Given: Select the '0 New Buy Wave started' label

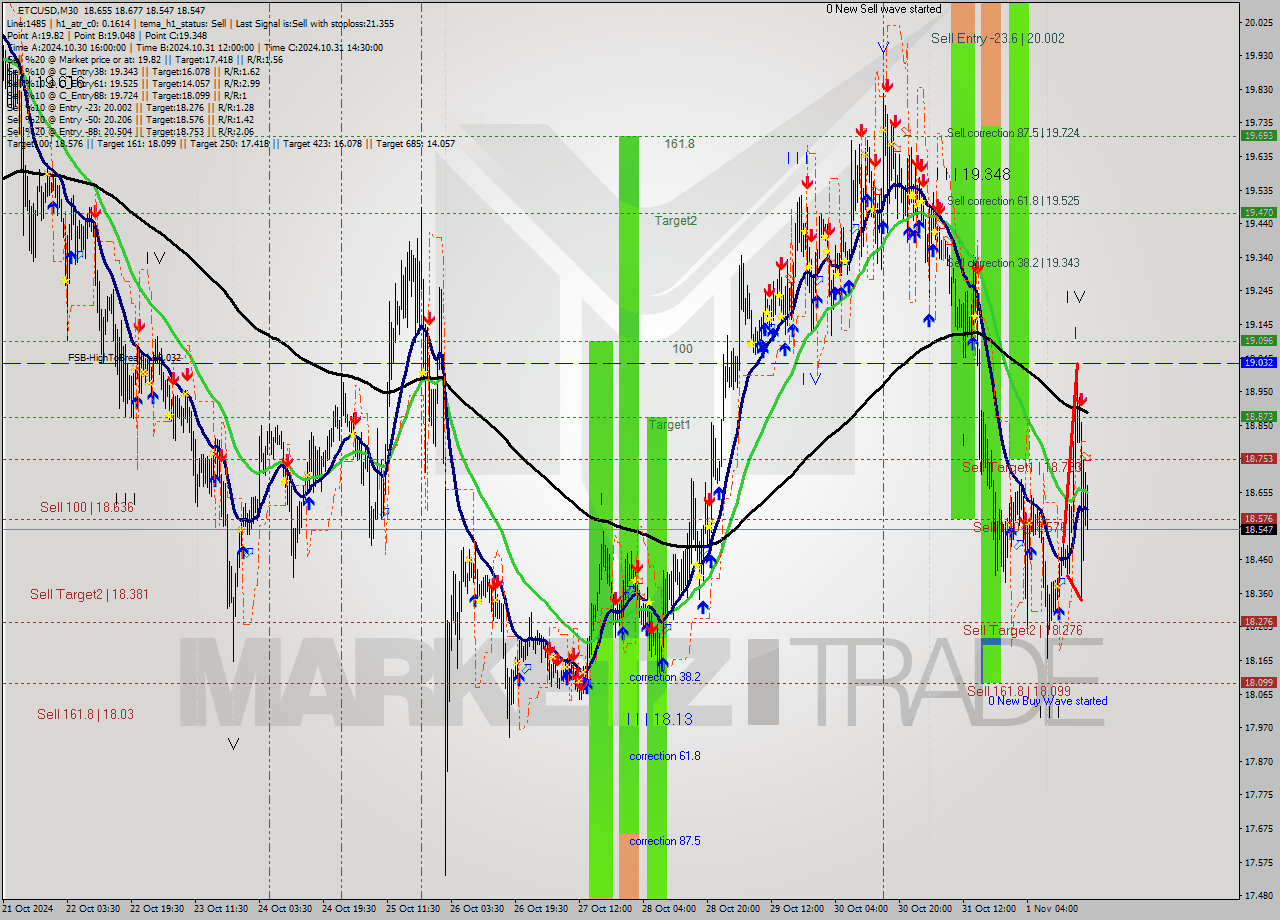Looking at the screenshot, I should click(1047, 701).
